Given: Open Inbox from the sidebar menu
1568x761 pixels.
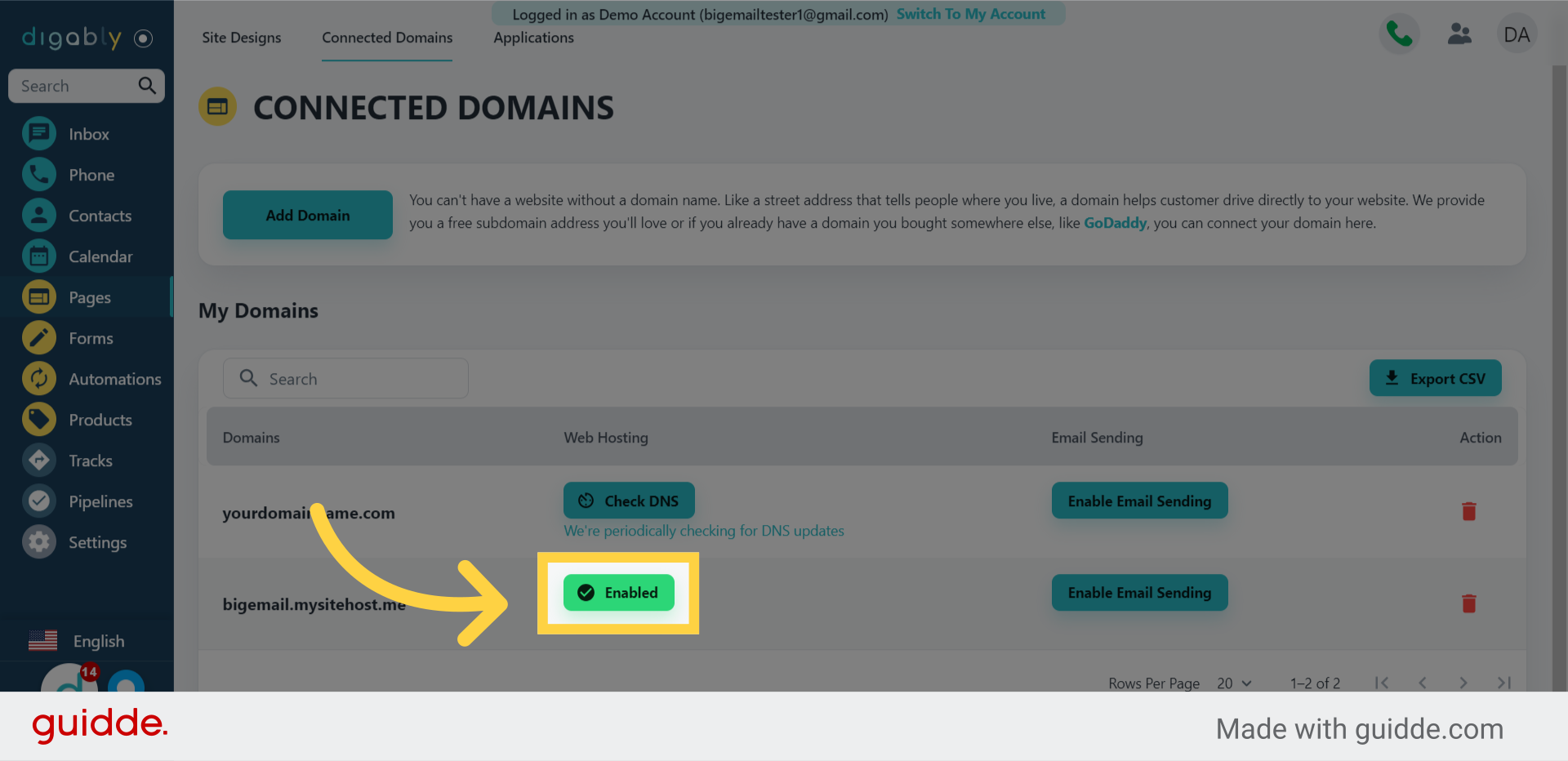Looking at the screenshot, I should pos(89,134).
